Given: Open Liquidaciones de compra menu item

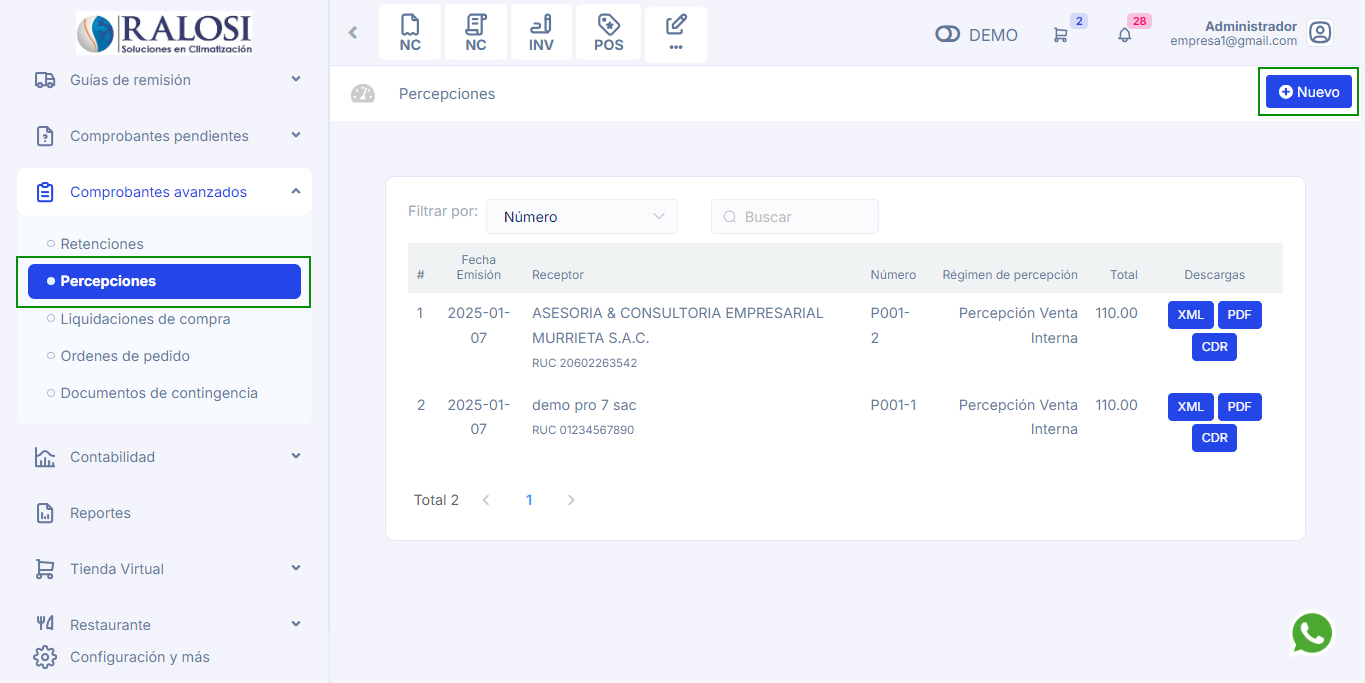Looking at the screenshot, I should coord(145,319).
